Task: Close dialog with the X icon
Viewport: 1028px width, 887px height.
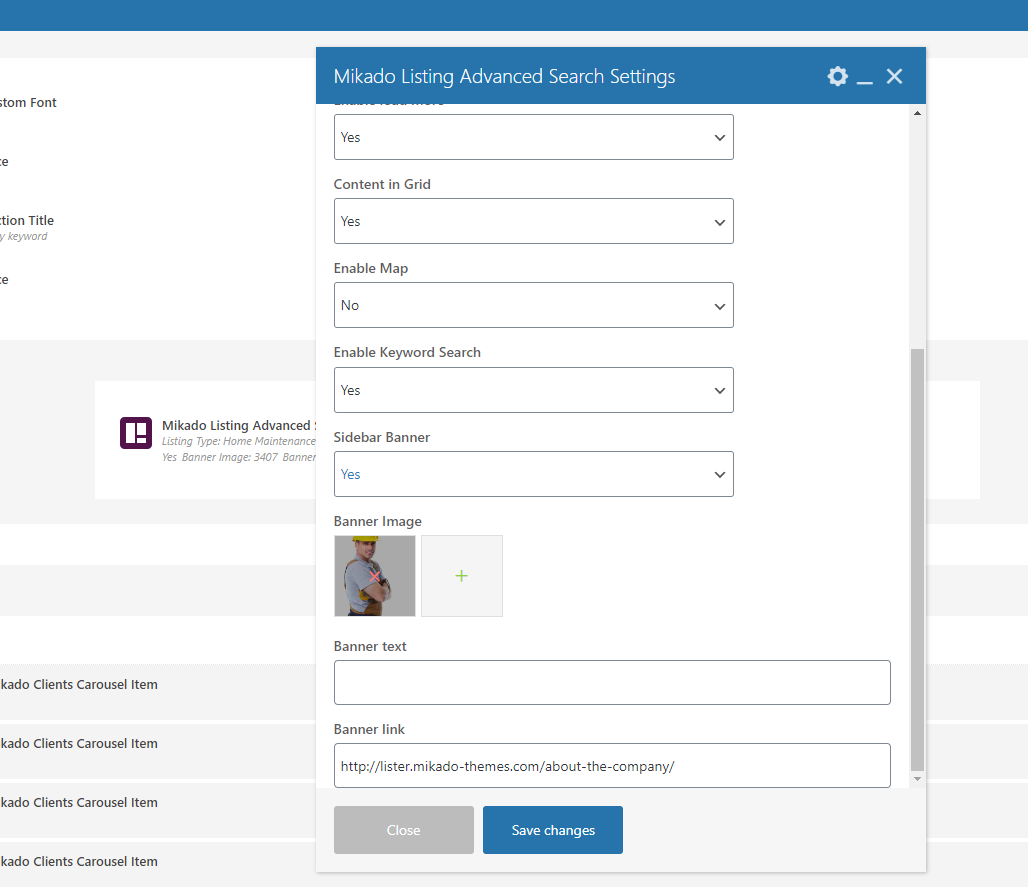Action: (x=894, y=76)
